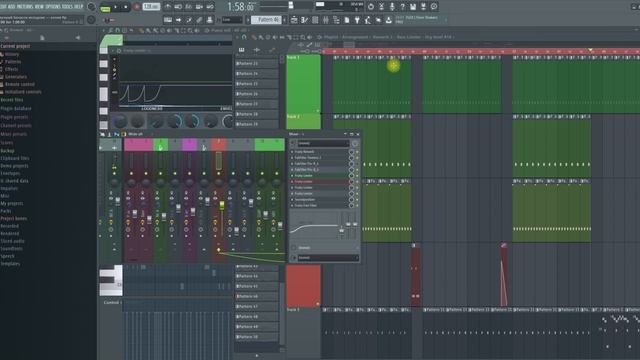This screenshot has height=360, width=640.
Task: Click the green Track 1 header
Action: tap(303, 84)
